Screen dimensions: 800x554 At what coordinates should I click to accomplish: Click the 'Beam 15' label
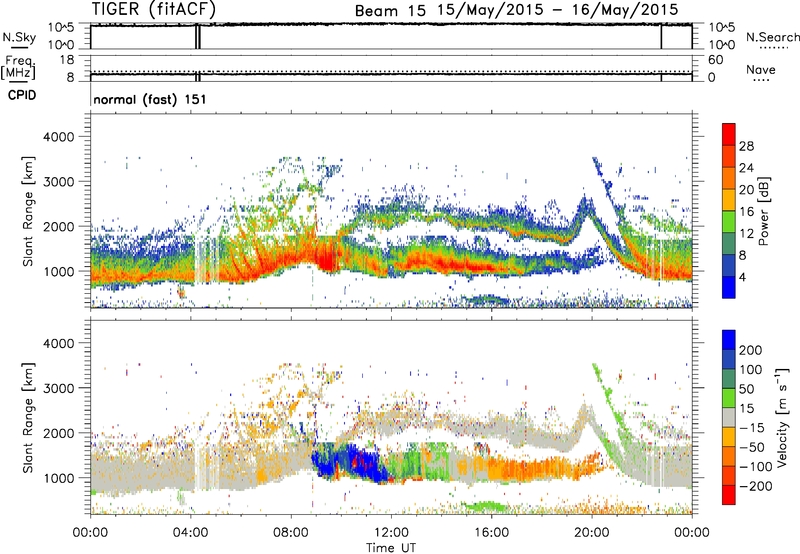390,11
